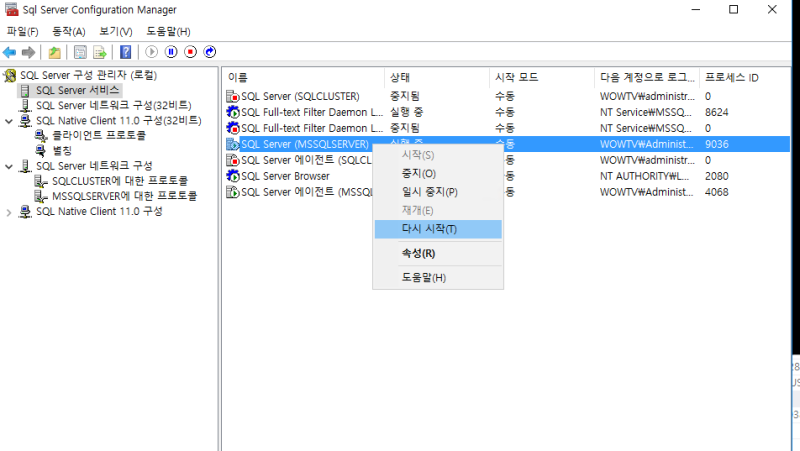Click the SQL Server (SQLCLUSTER) service icon
The width and height of the screenshot is (800, 451).
pyautogui.click(x=233, y=96)
